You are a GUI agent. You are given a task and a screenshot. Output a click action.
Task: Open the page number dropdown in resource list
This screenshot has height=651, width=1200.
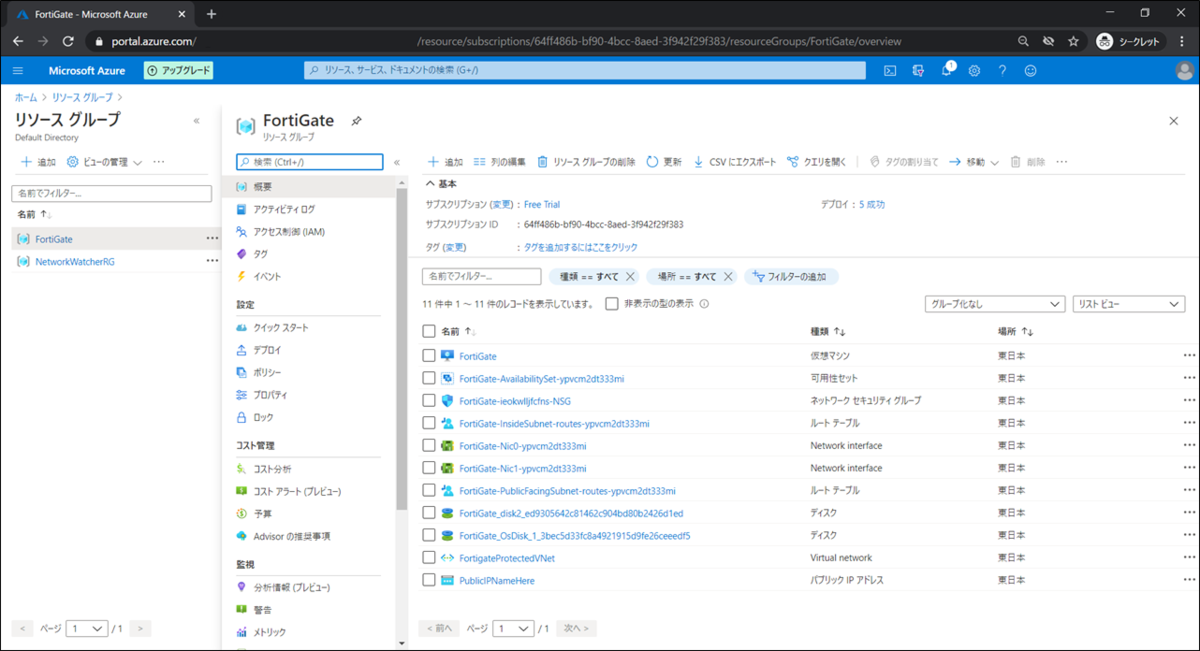coord(514,629)
